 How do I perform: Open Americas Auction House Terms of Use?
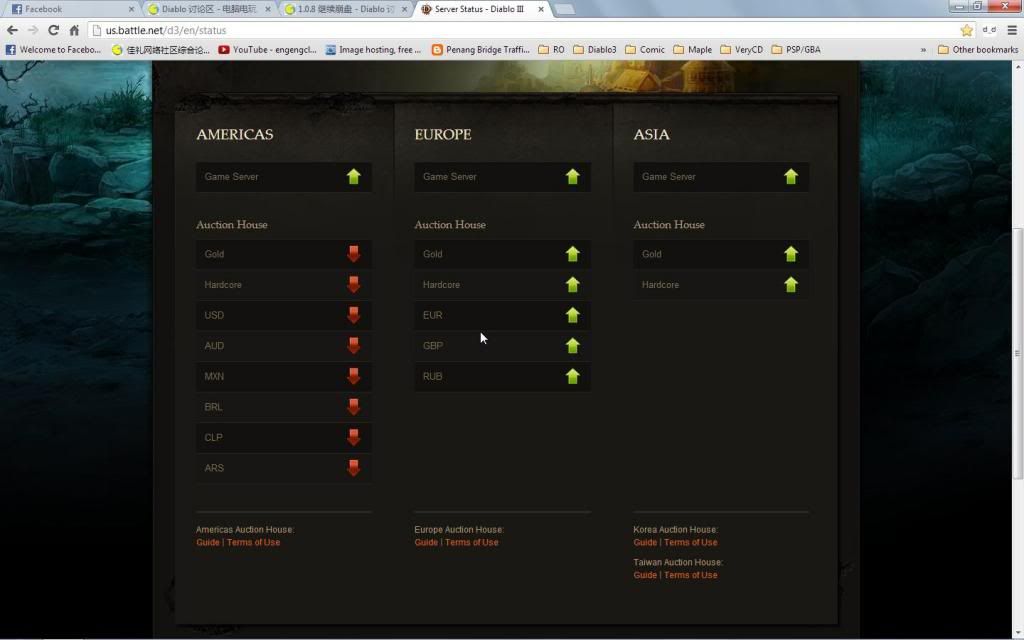(253, 543)
